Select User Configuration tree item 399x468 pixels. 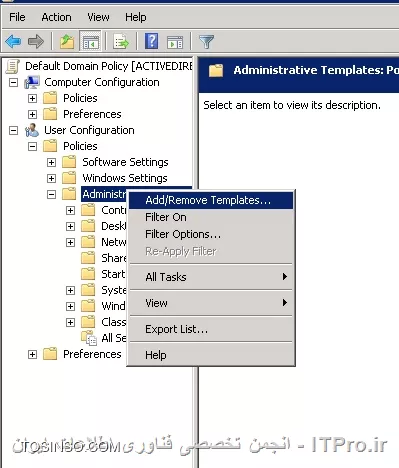pyautogui.click(x=89, y=130)
